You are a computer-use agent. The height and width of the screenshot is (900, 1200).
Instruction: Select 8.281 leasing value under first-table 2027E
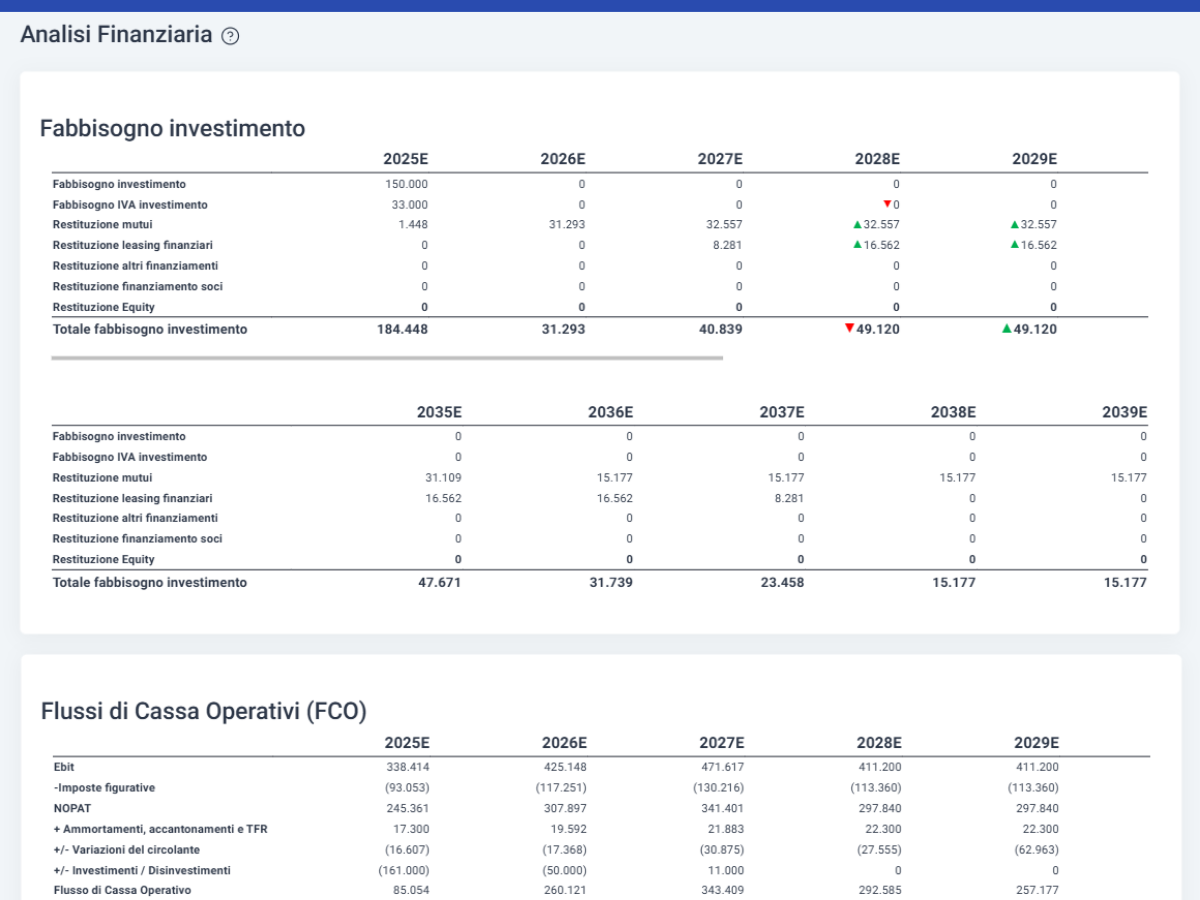[727, 245]
